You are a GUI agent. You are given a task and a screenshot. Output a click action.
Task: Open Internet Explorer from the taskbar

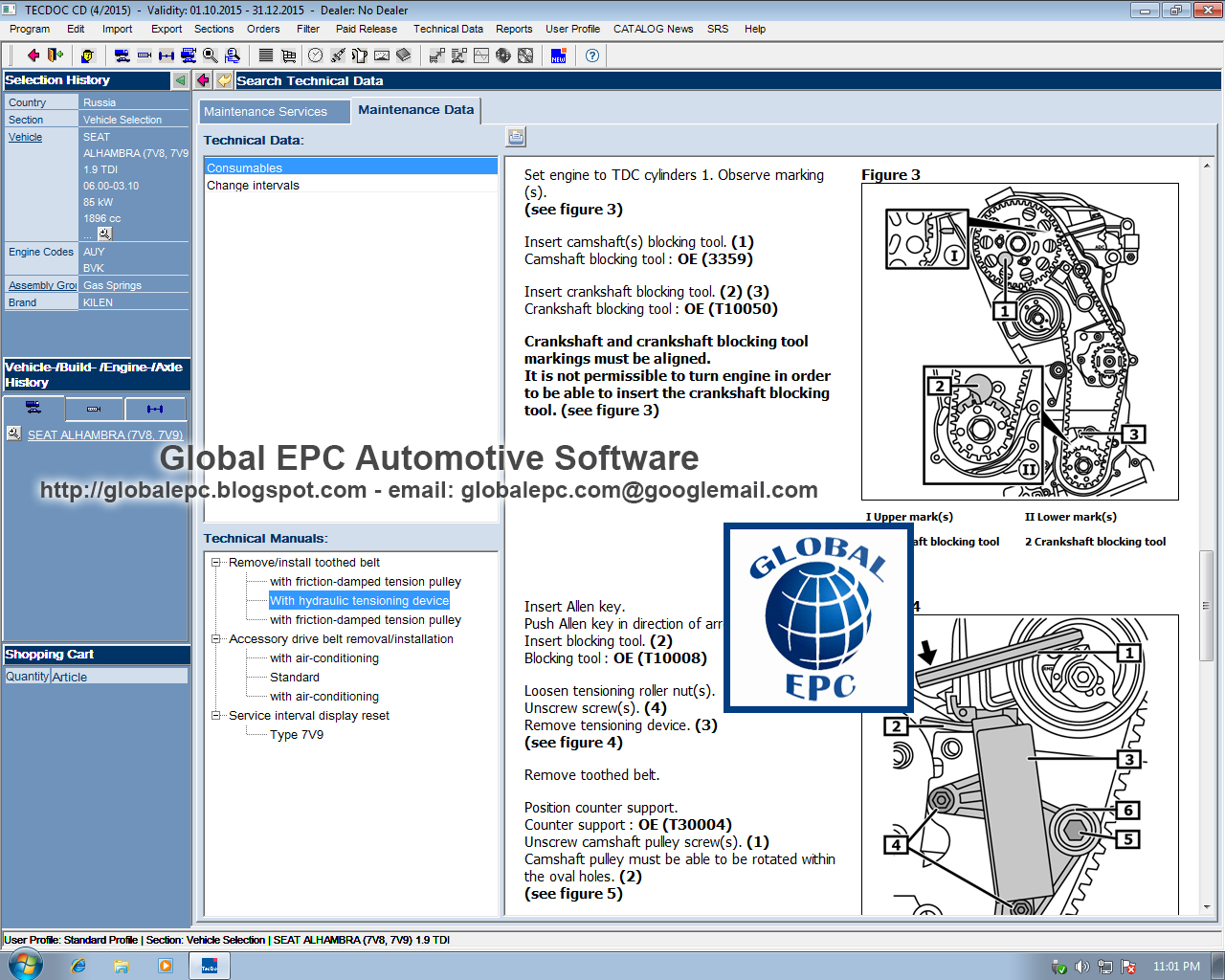tap(78, 966)
